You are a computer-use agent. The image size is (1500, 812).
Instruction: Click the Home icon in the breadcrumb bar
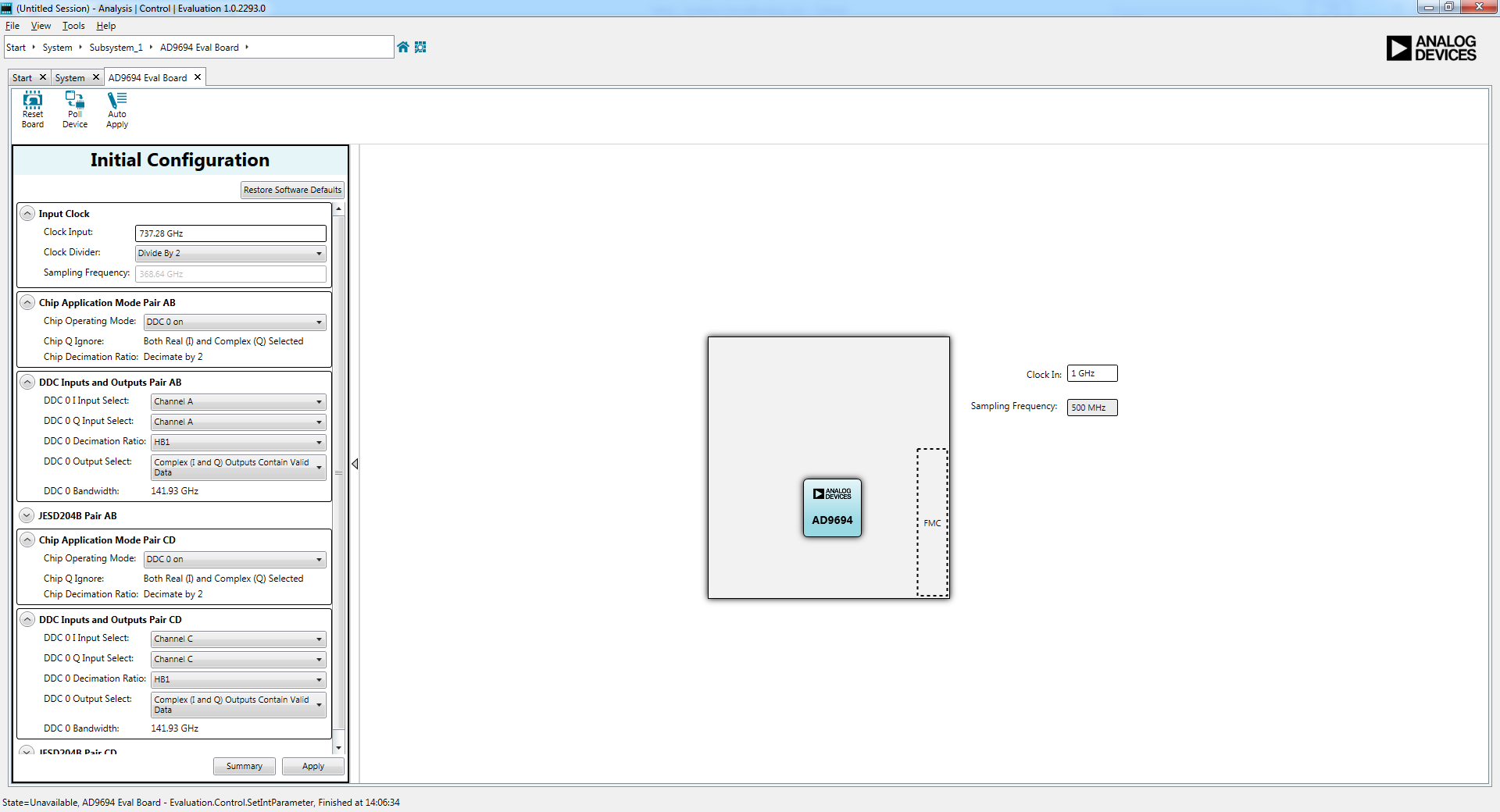(403, 47)
